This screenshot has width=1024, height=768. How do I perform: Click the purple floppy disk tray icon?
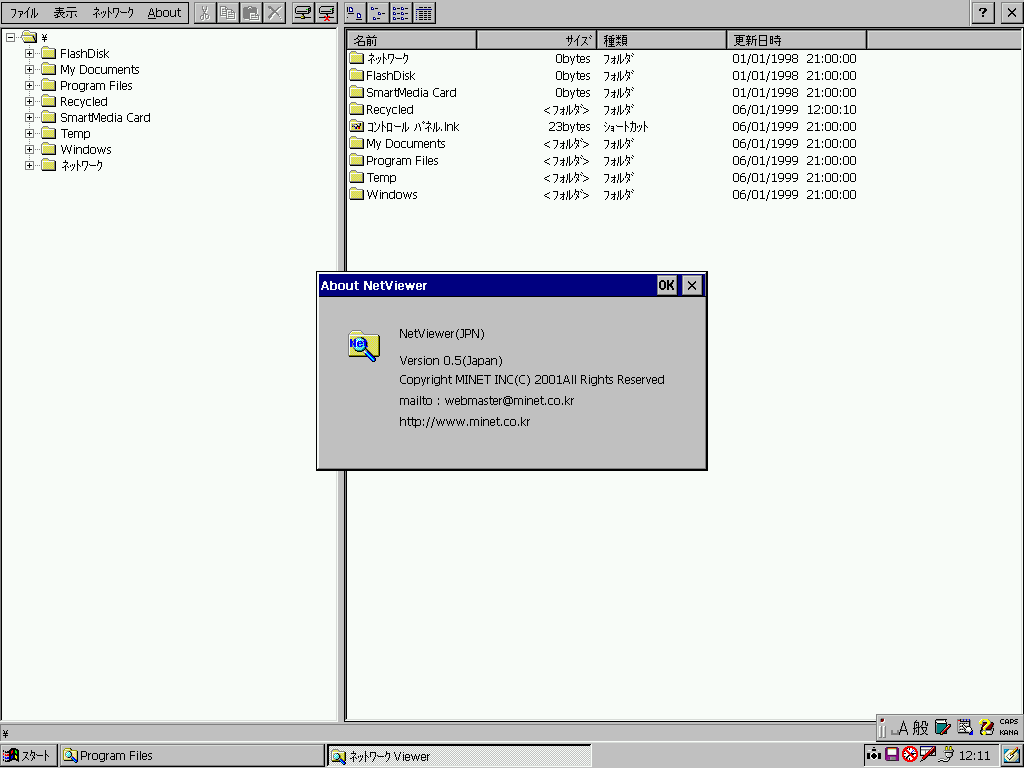[891, 755]
